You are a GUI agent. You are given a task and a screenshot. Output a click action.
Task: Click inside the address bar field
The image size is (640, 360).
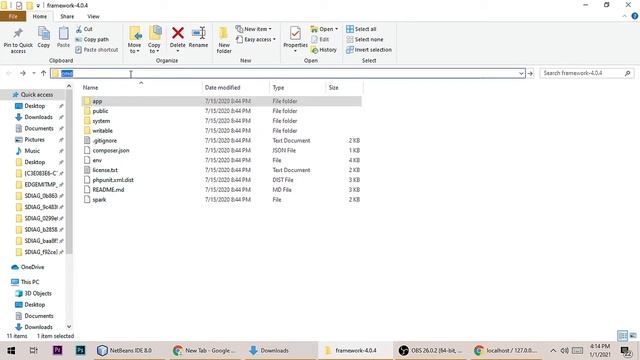288,73
